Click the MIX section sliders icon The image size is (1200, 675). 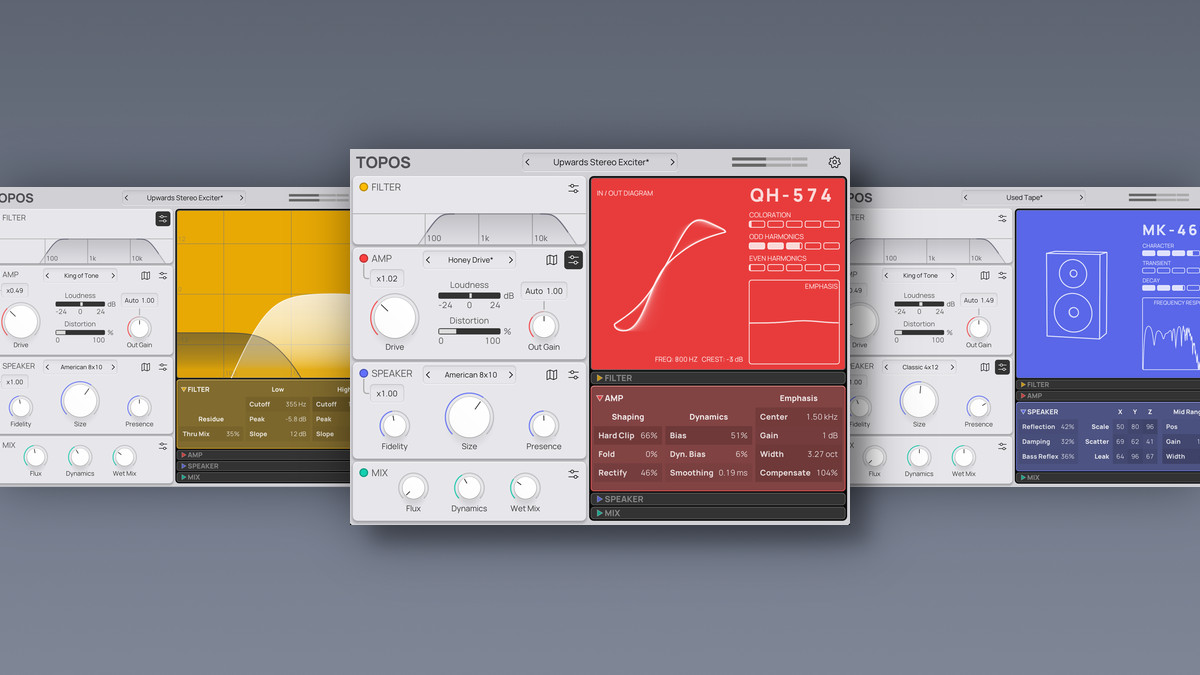(573, 471)
